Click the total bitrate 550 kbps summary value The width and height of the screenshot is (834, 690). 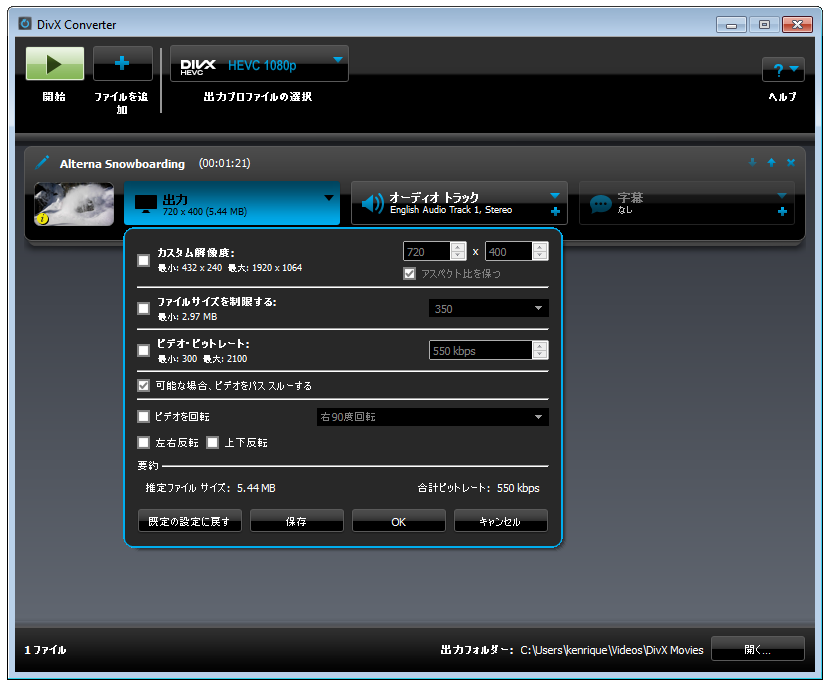click(x=518, y=488)
